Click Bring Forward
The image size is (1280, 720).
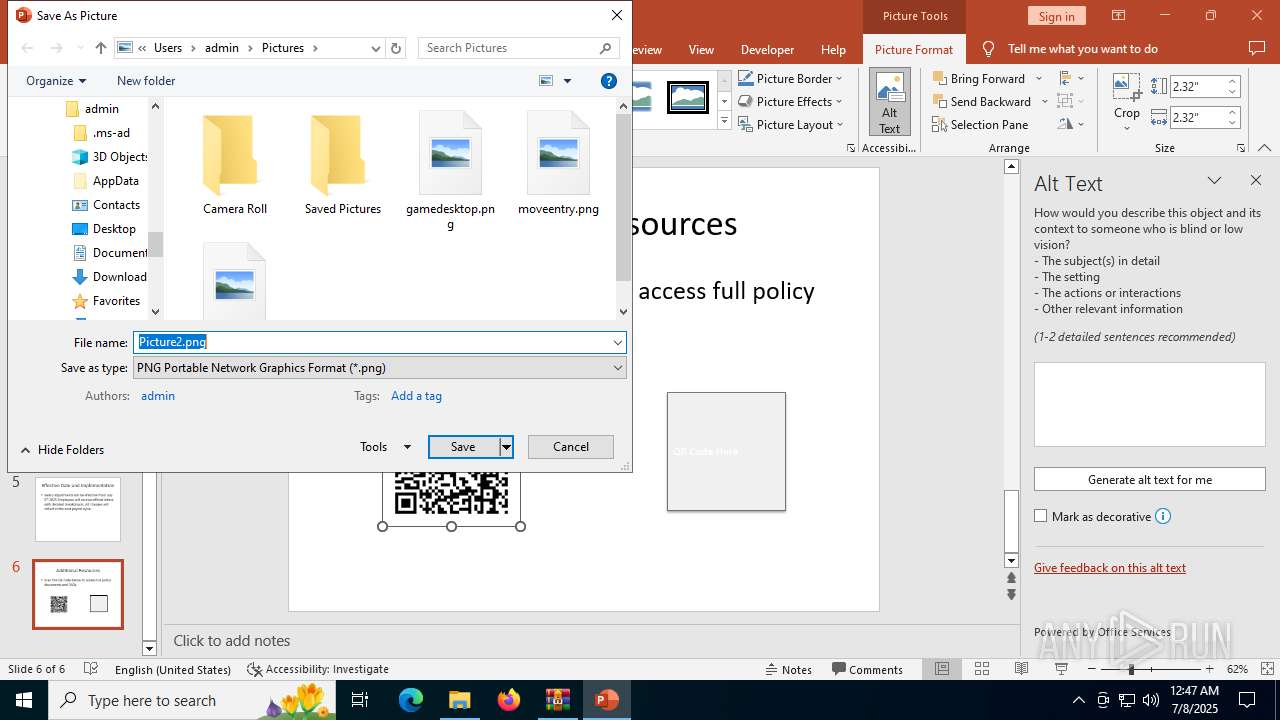(978, 79)
